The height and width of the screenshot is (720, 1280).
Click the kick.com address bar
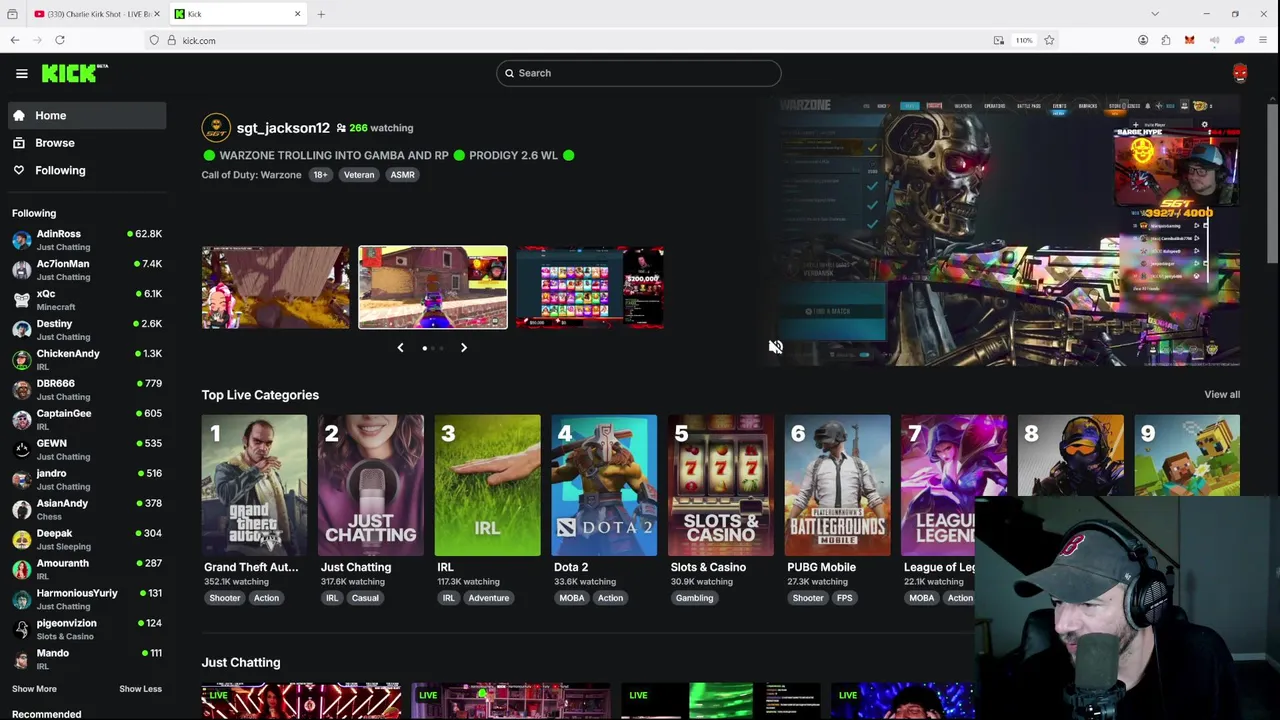pyautogui.click(x=565, y=40)
